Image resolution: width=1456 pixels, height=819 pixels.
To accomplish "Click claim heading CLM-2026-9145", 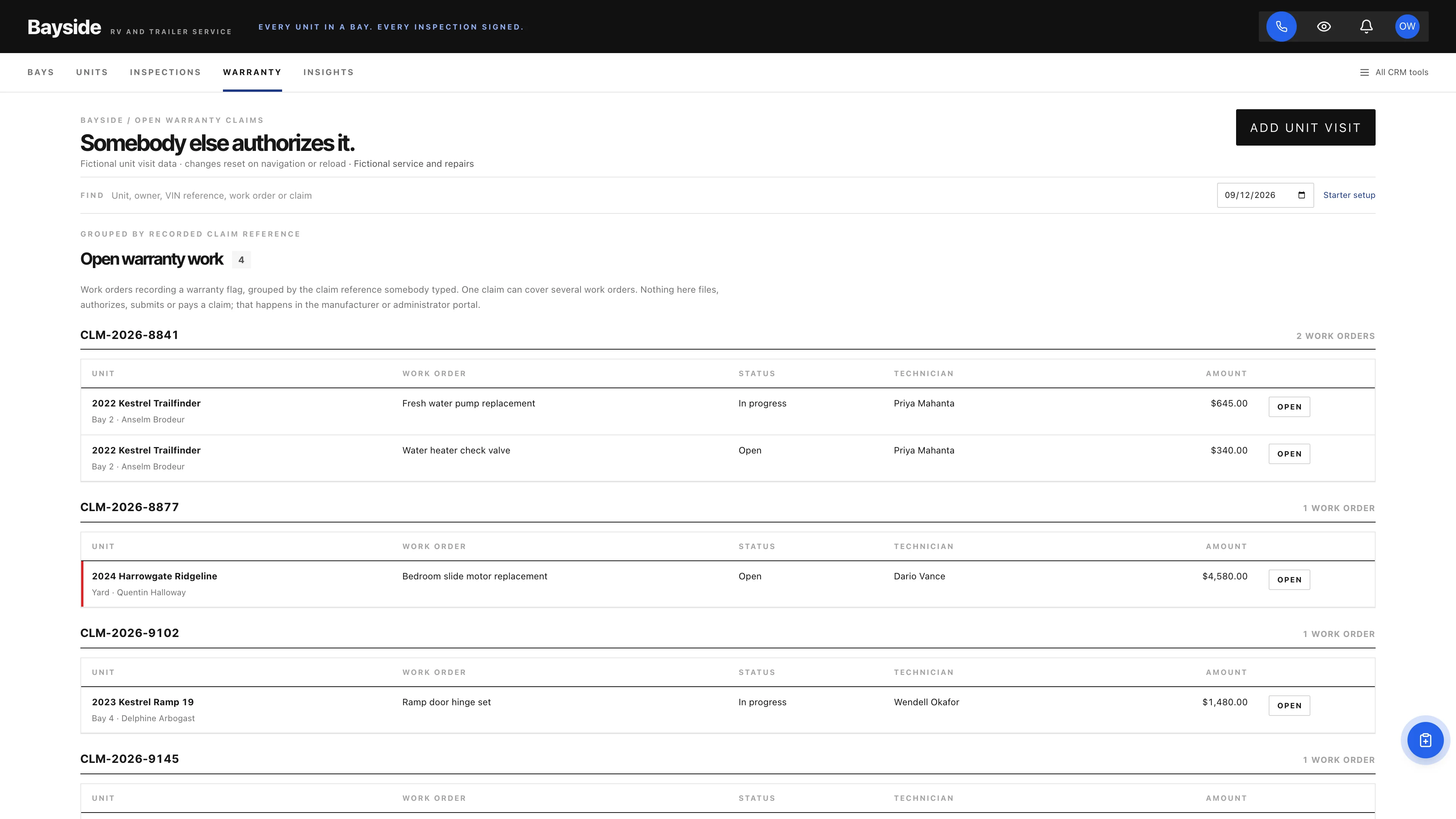I will [x=129, y=759].
